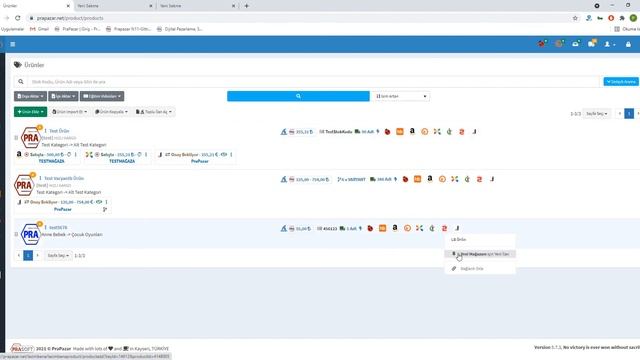Click the red Z icon in test5678 row
Image resolution: width=640 pixels, height=360 pixels.
point(444,228)
